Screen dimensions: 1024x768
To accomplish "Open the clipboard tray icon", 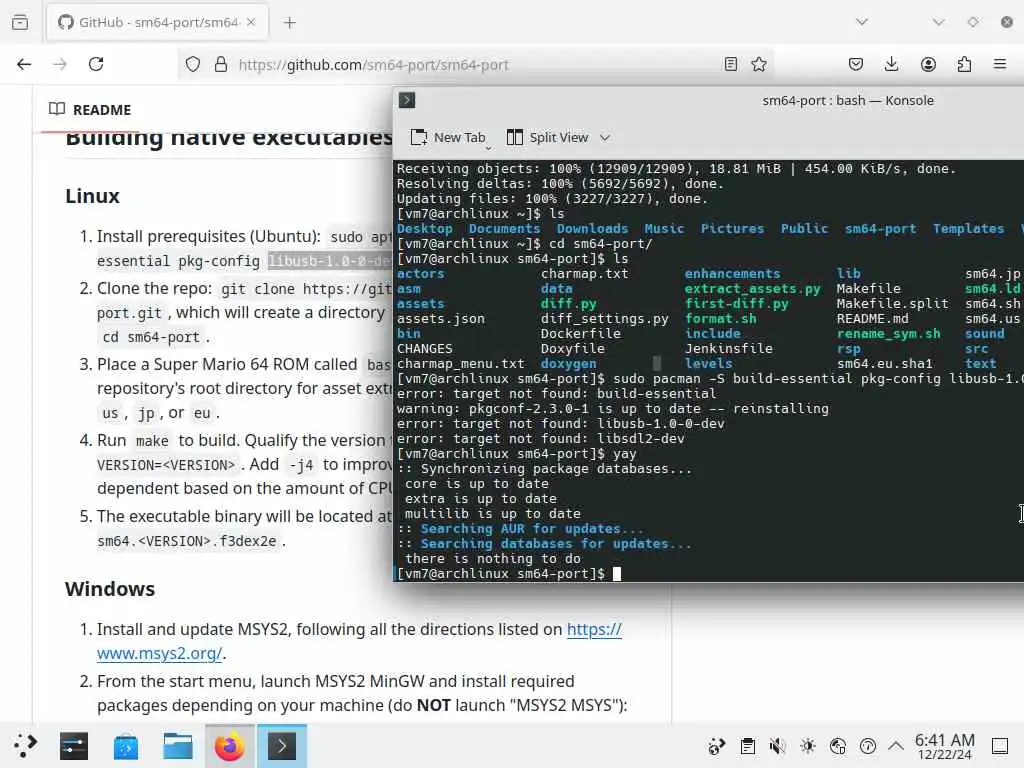I will [x=748, y=746].
